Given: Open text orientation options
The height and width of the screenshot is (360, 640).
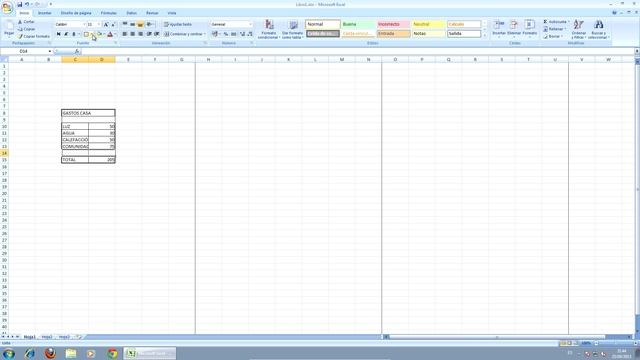Looking at the screenshot, I should pos(150,24).
